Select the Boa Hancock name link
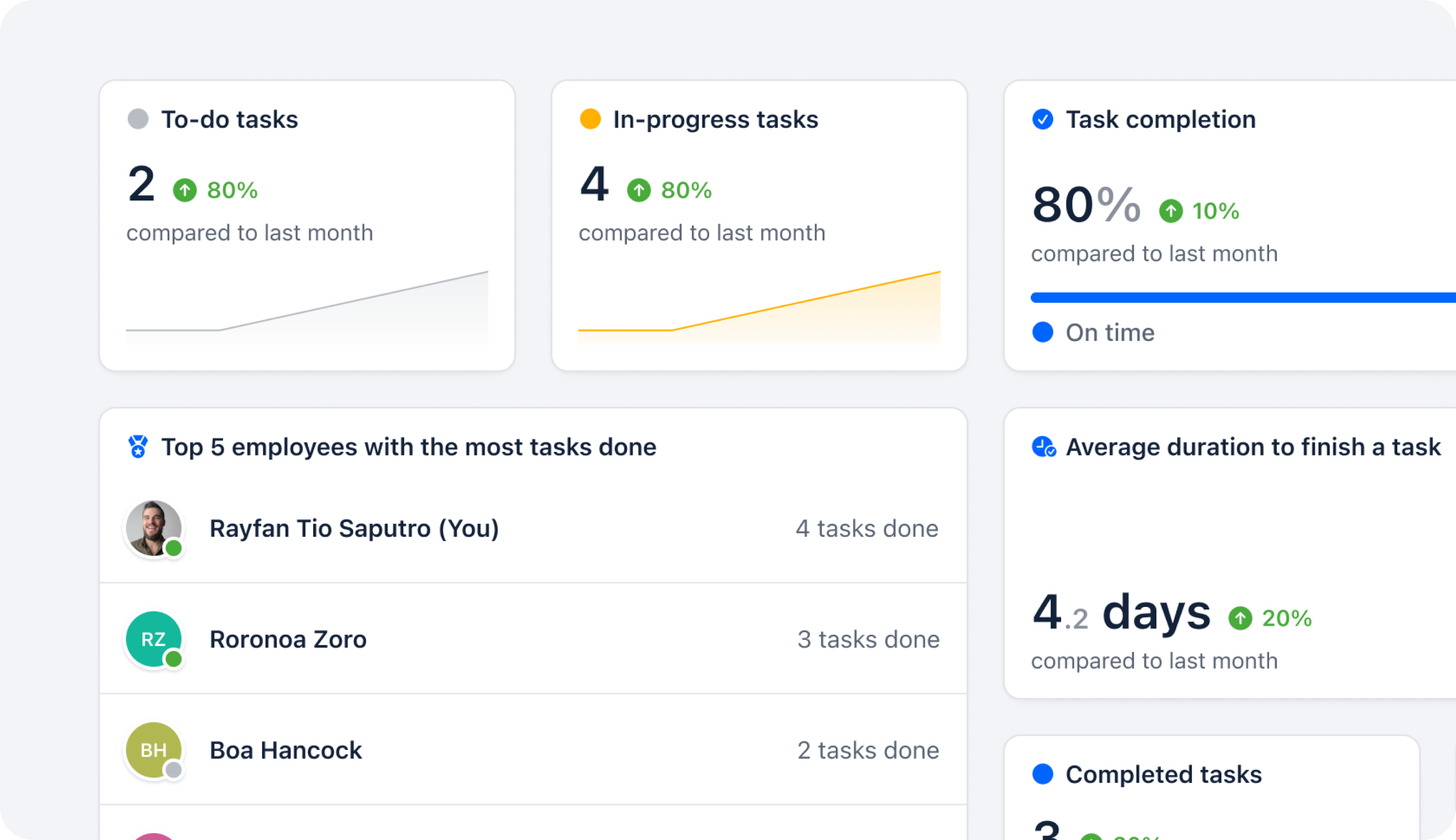The height and width of the screenshot is (840, 1456). click(x=285, y=750)
